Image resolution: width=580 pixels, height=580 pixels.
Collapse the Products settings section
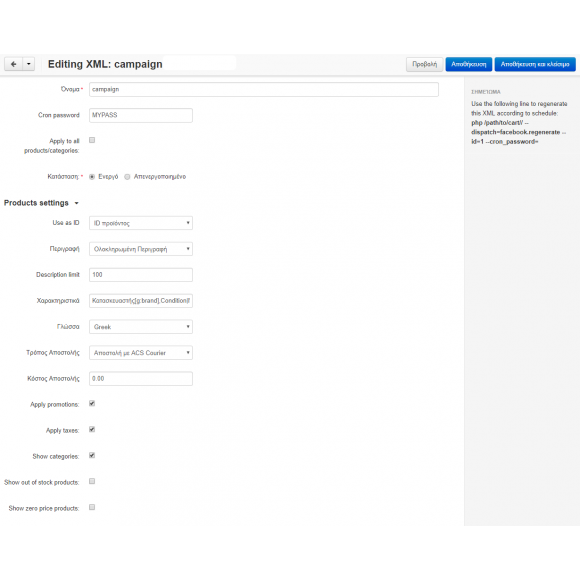[x=41, y=203]
